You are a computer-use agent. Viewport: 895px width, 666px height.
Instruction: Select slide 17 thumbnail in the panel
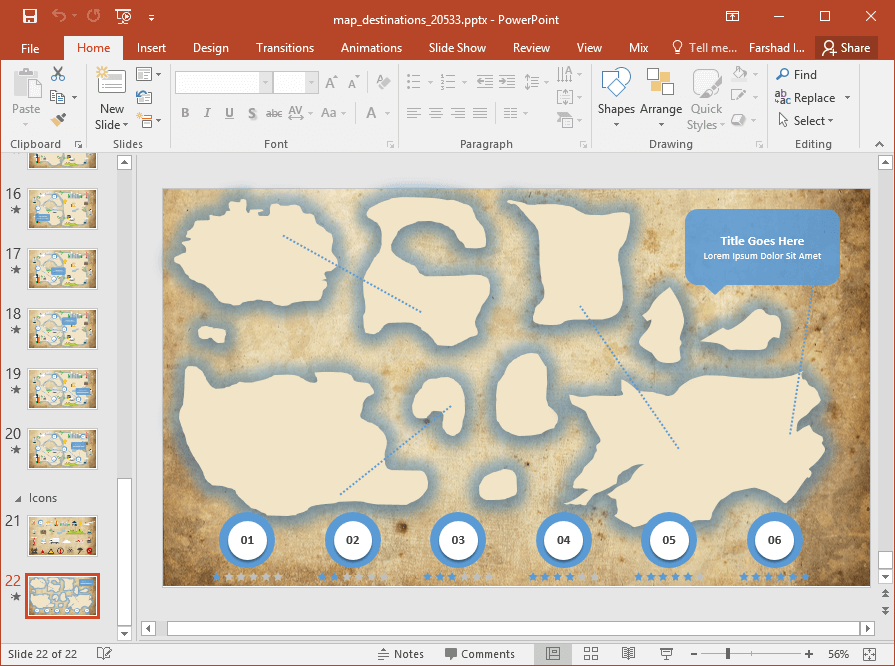pos(62,269)
